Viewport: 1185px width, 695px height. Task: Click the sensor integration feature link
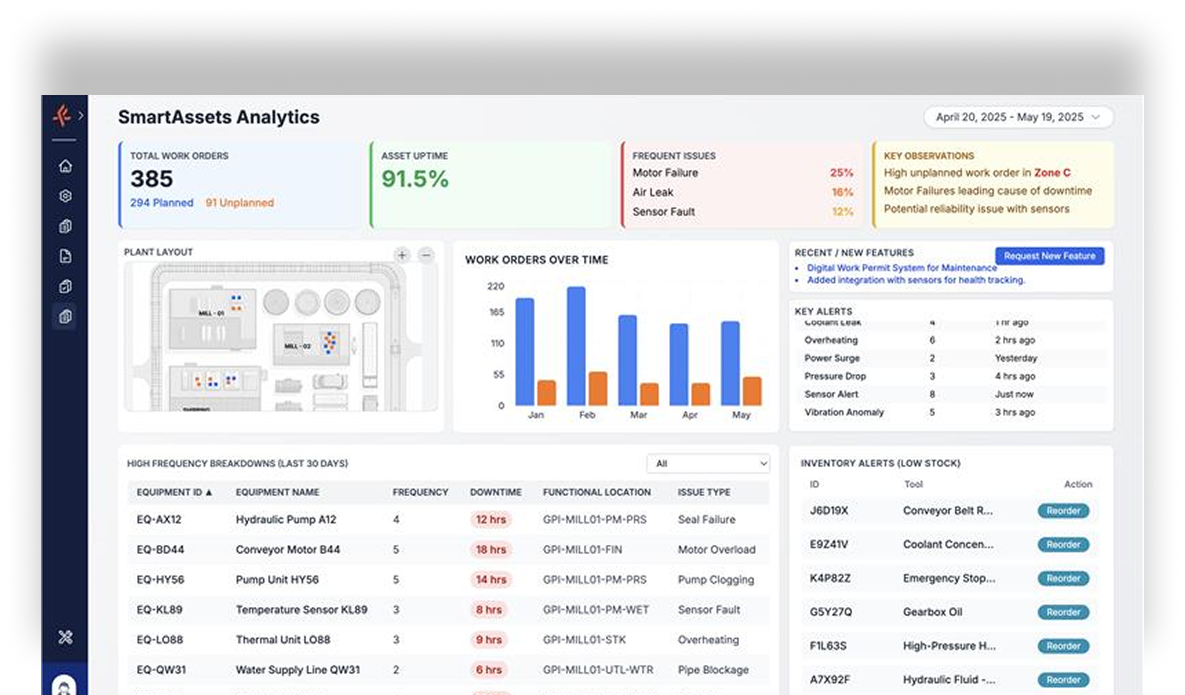(x=915, y=281)
